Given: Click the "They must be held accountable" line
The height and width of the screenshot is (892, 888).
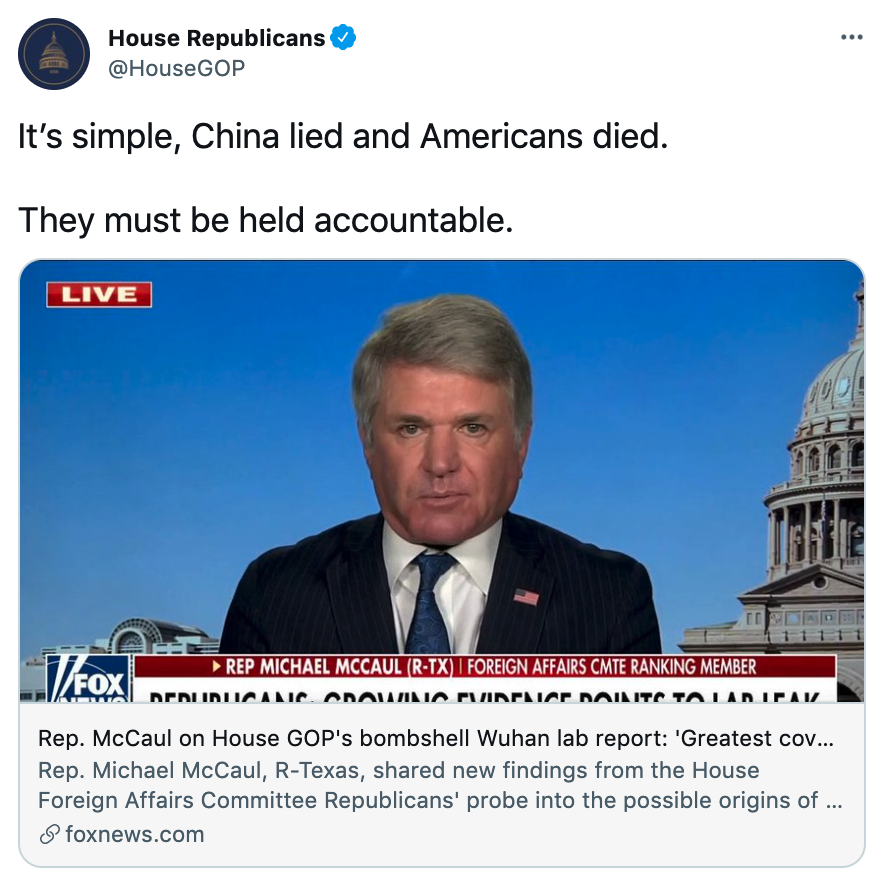Looking at the screenshot, I should click(266, 221).
